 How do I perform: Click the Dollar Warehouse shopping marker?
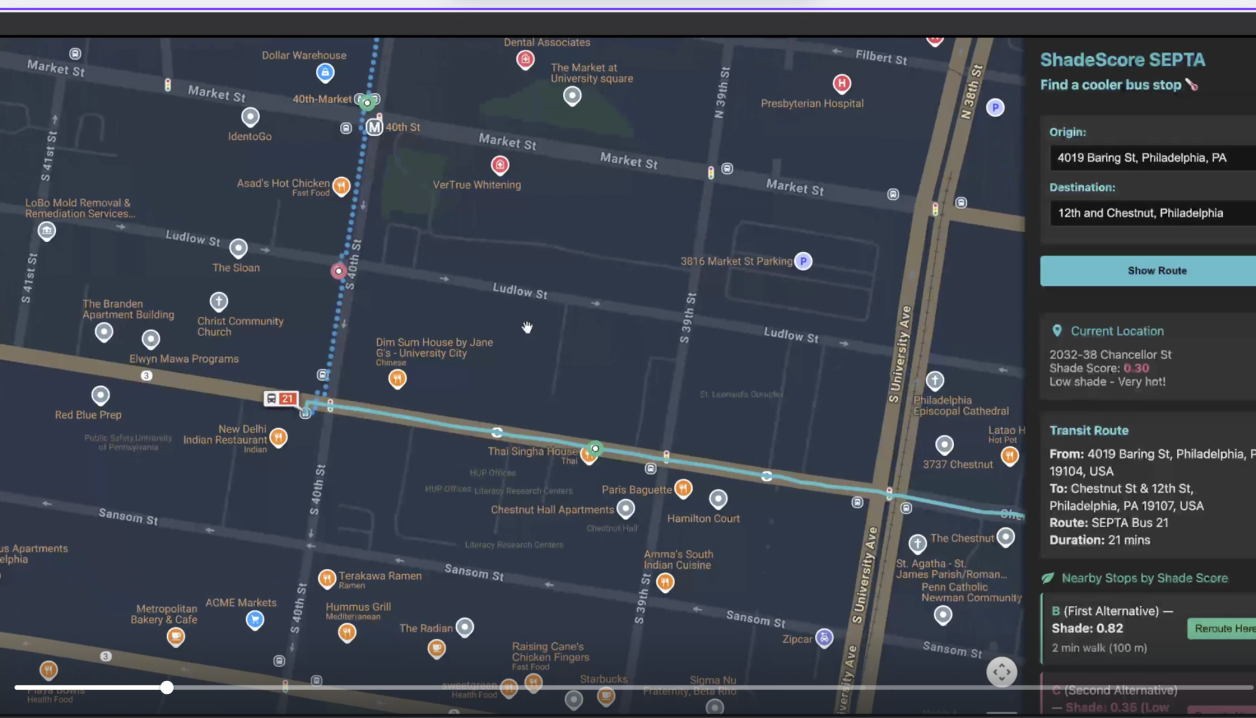click(x=325, y=73)
